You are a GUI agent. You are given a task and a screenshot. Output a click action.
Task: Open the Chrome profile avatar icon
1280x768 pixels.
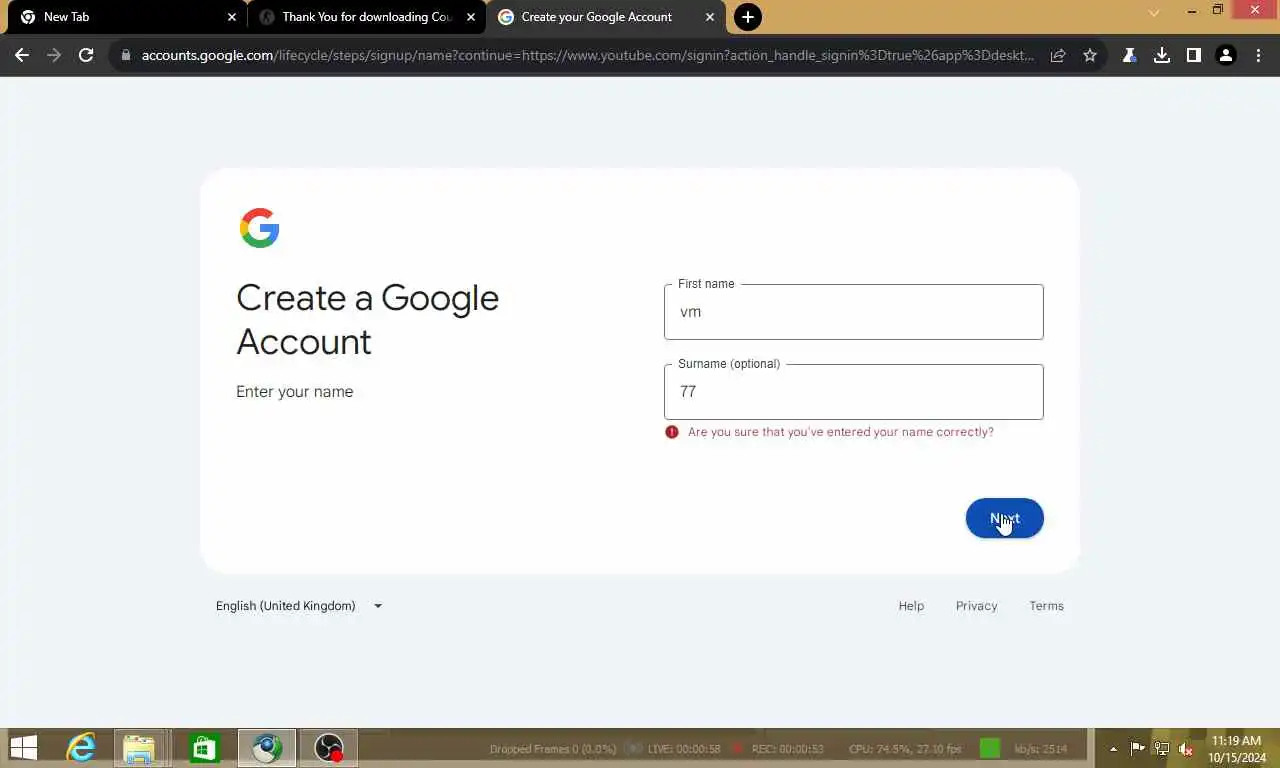pos(1225,56)
